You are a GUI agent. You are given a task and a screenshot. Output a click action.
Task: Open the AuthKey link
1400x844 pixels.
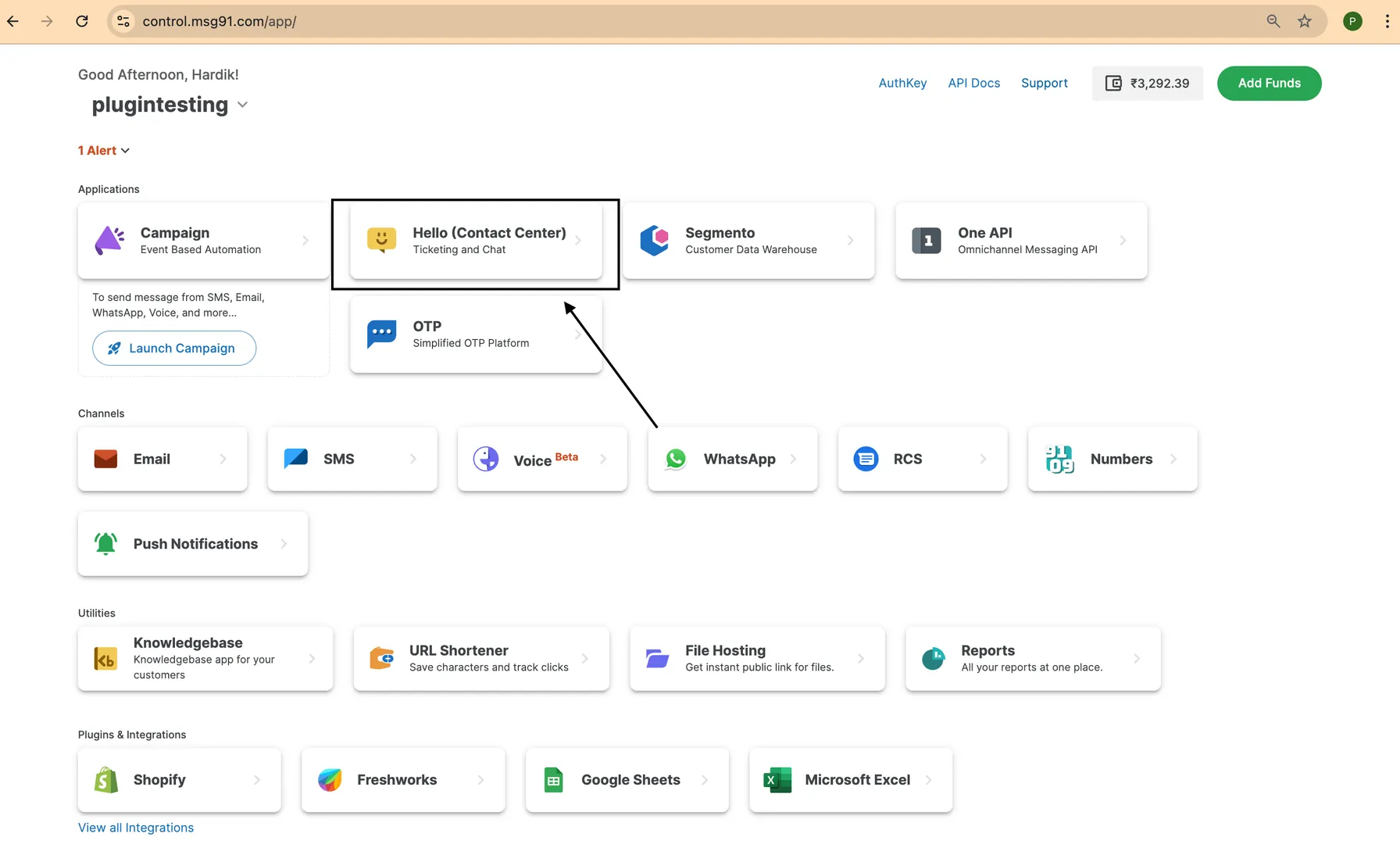902,83
